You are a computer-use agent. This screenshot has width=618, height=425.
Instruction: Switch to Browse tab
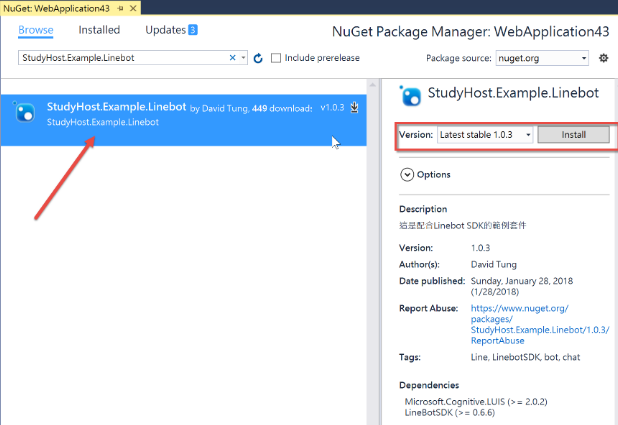pyautogui.click(x=35, y=30)
